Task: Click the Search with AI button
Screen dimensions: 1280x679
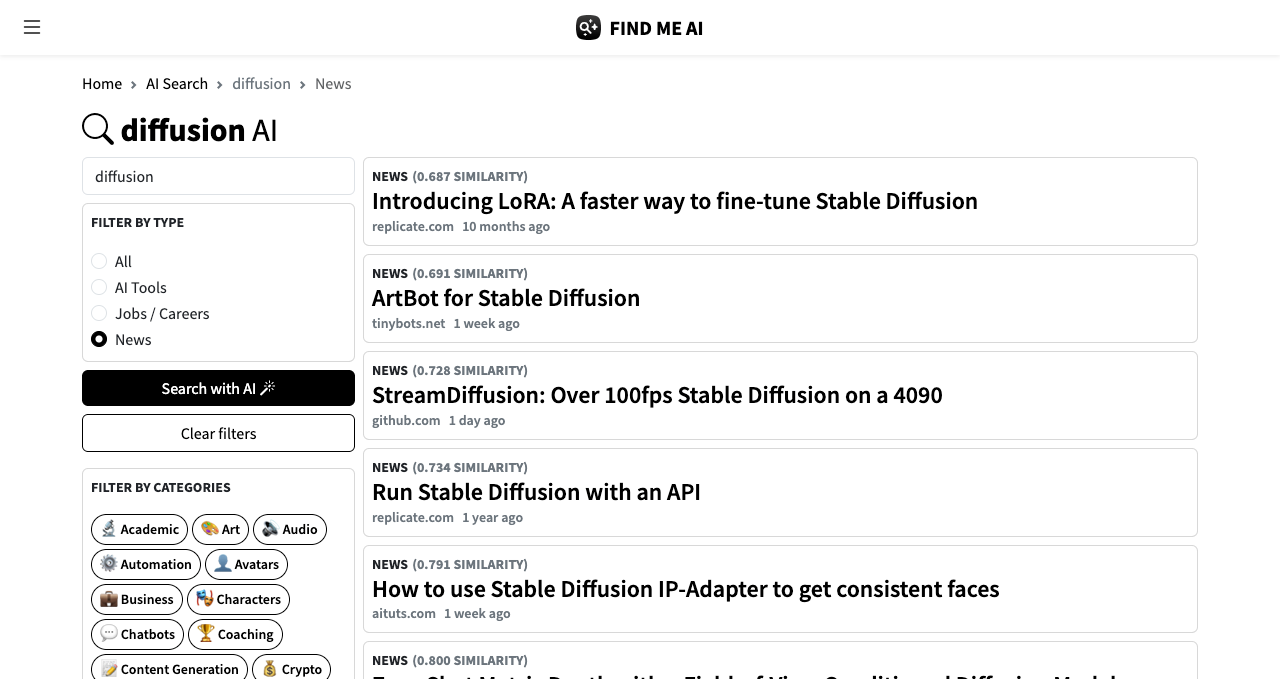Action: tap(218, 388)
